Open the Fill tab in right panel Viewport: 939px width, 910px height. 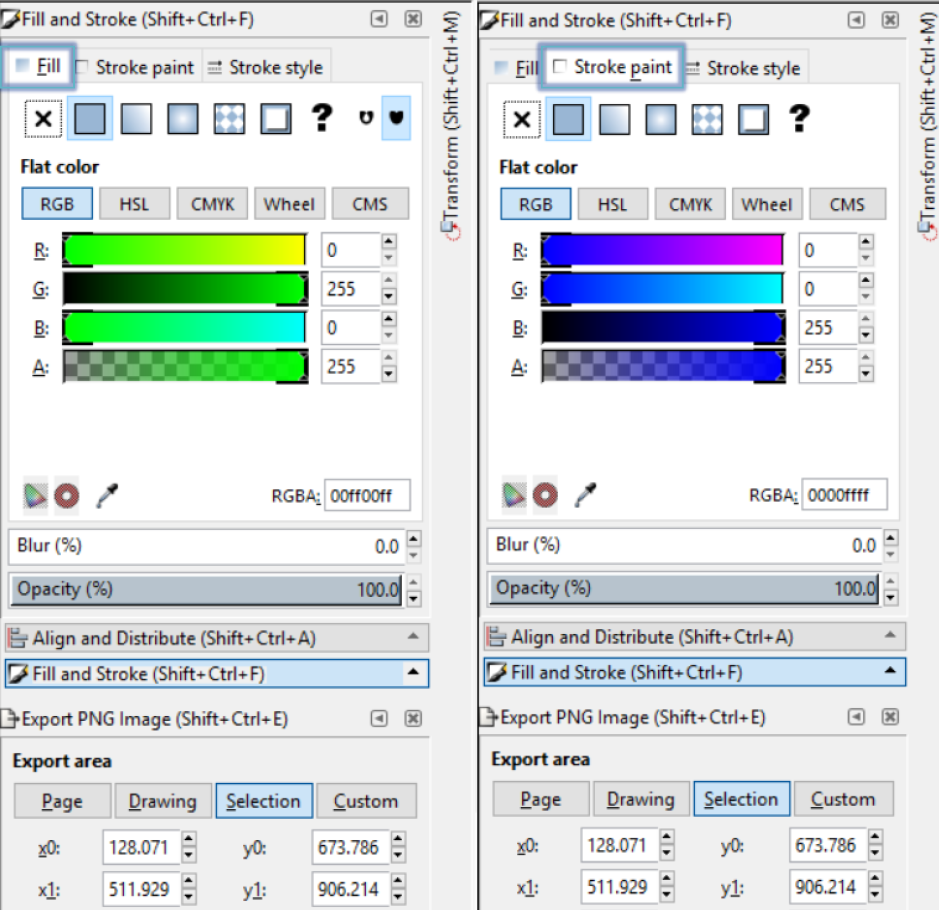click(x=516, y=68)
